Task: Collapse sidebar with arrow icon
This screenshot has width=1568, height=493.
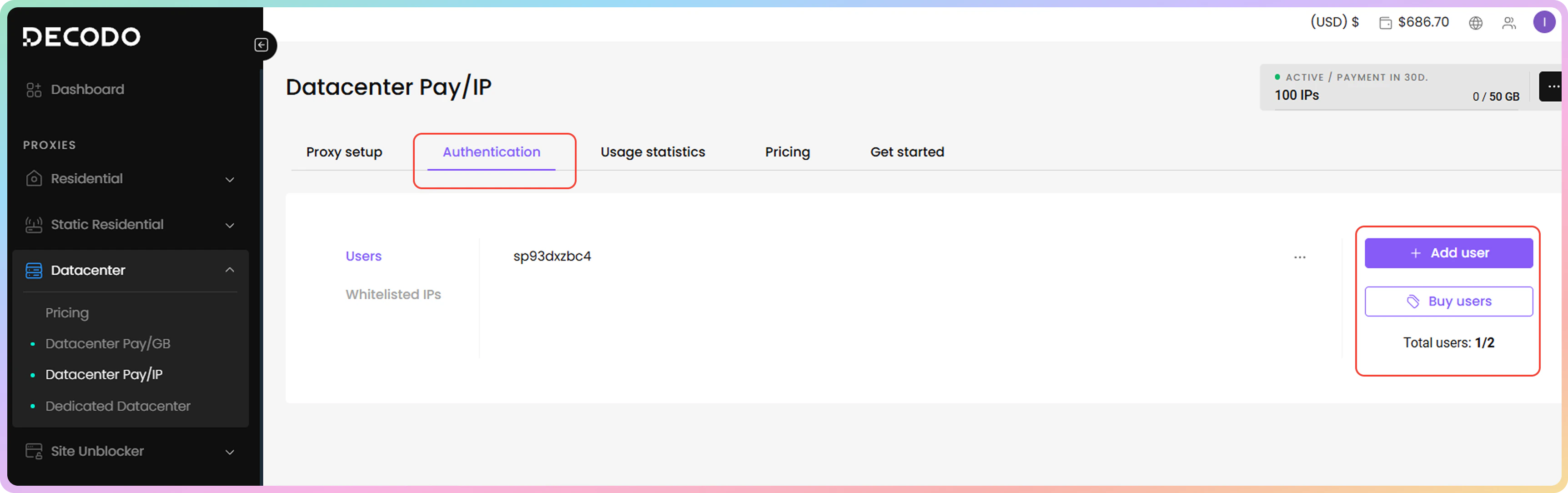Action: tap(261, 45)
